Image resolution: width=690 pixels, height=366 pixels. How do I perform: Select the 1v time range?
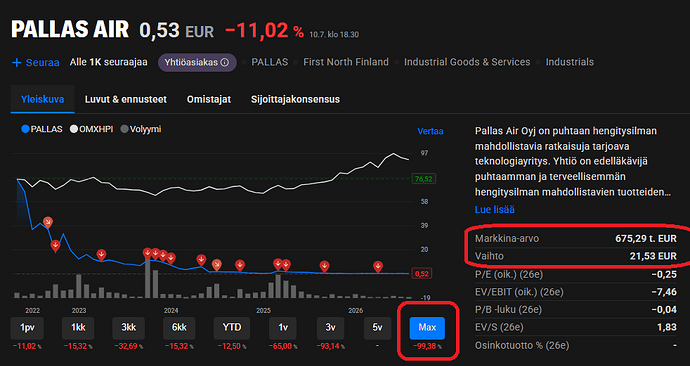coord(283,328)
